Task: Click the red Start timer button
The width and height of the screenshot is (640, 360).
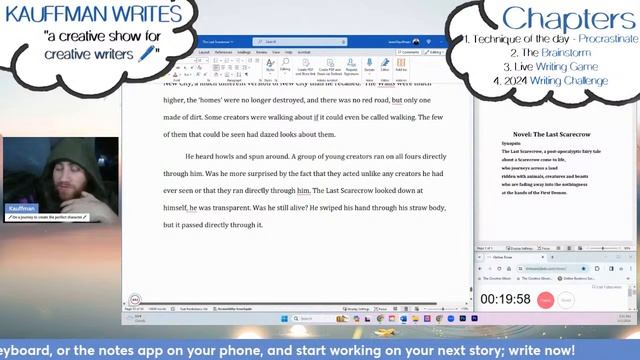Action: point(546,300)
